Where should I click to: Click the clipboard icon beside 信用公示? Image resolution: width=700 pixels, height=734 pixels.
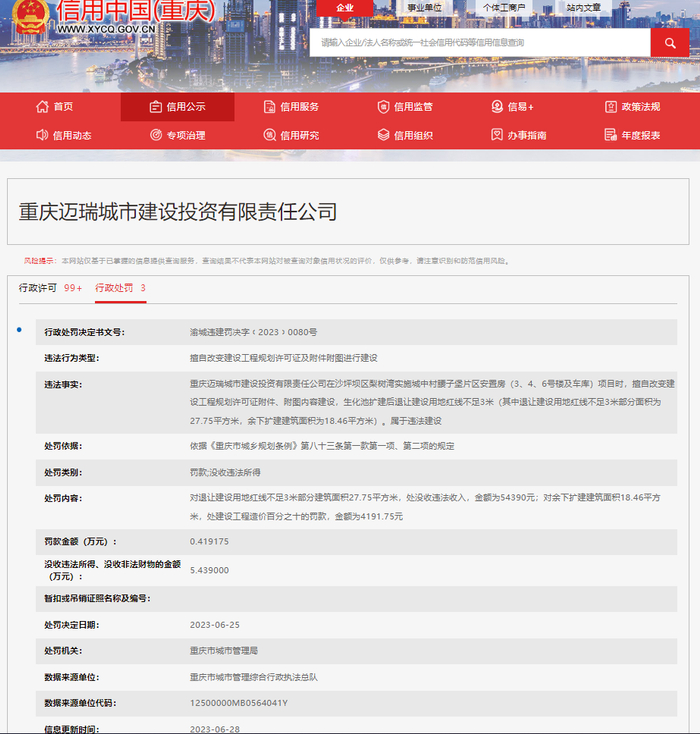155,107
